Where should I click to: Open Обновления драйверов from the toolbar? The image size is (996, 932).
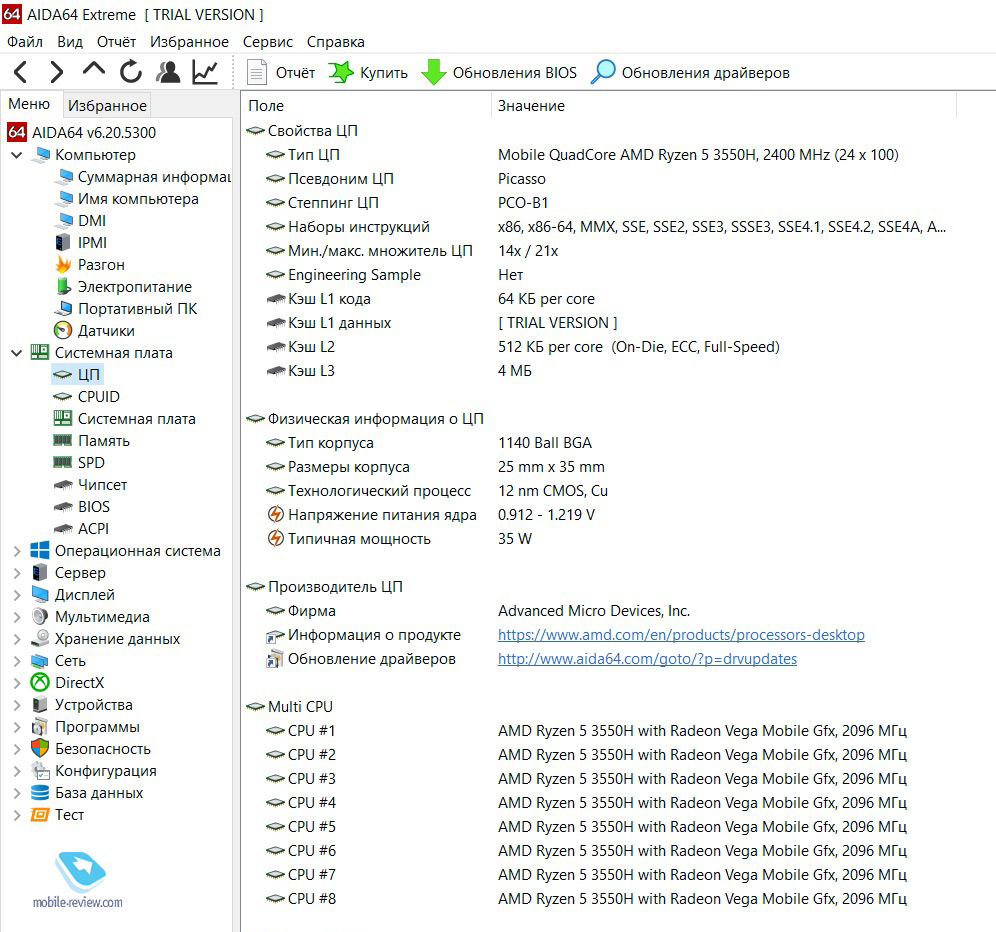(x=690, y=72)
